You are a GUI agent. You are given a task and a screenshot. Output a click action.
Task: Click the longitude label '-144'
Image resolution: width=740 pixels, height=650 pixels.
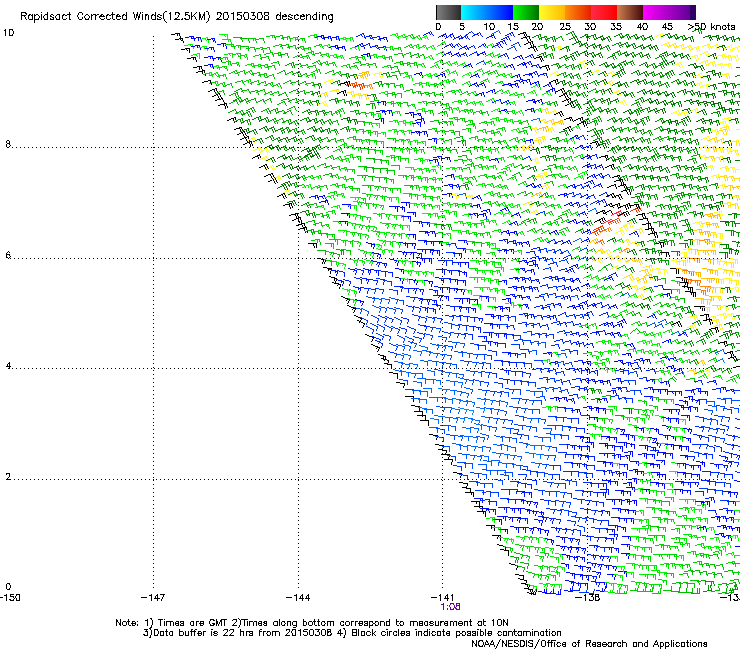pos(298,598)
